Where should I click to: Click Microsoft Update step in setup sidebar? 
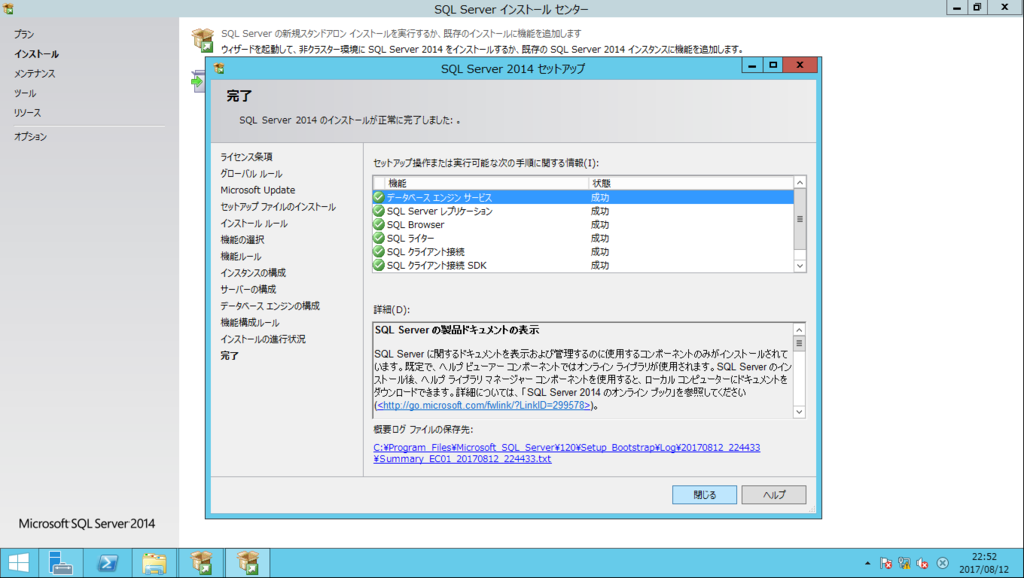[x=257, y=190]
